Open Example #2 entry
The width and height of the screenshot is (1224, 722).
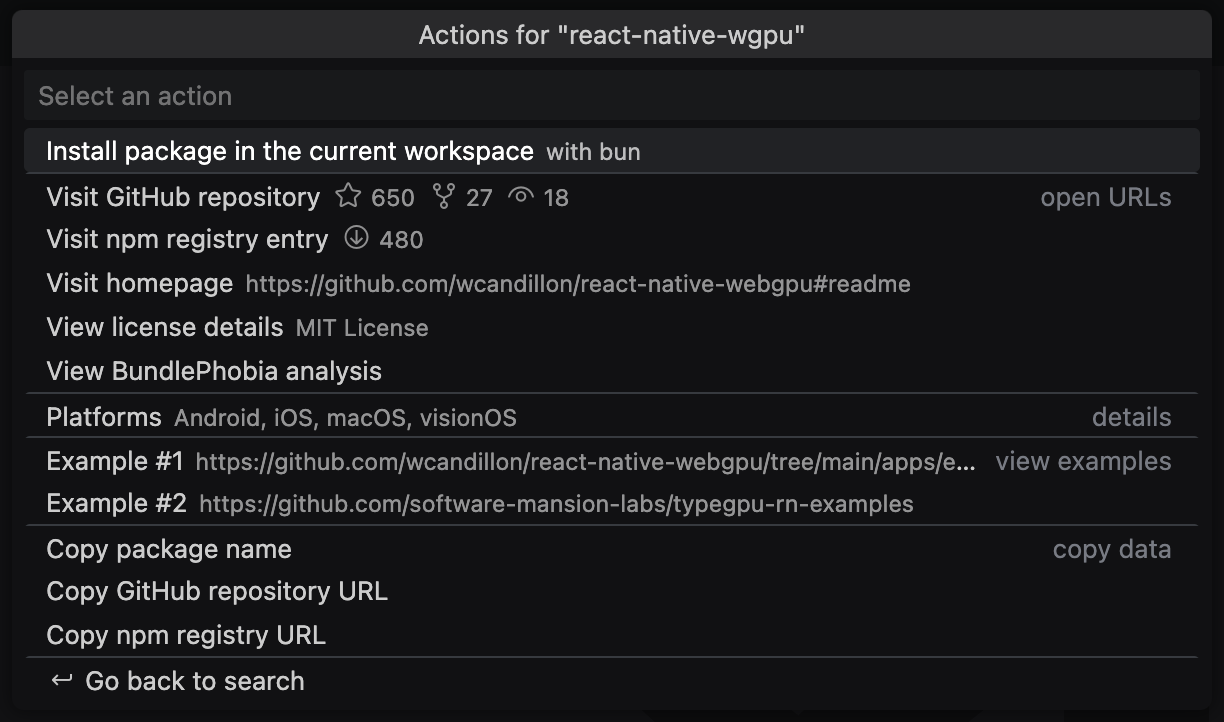(x=611, y=504)
